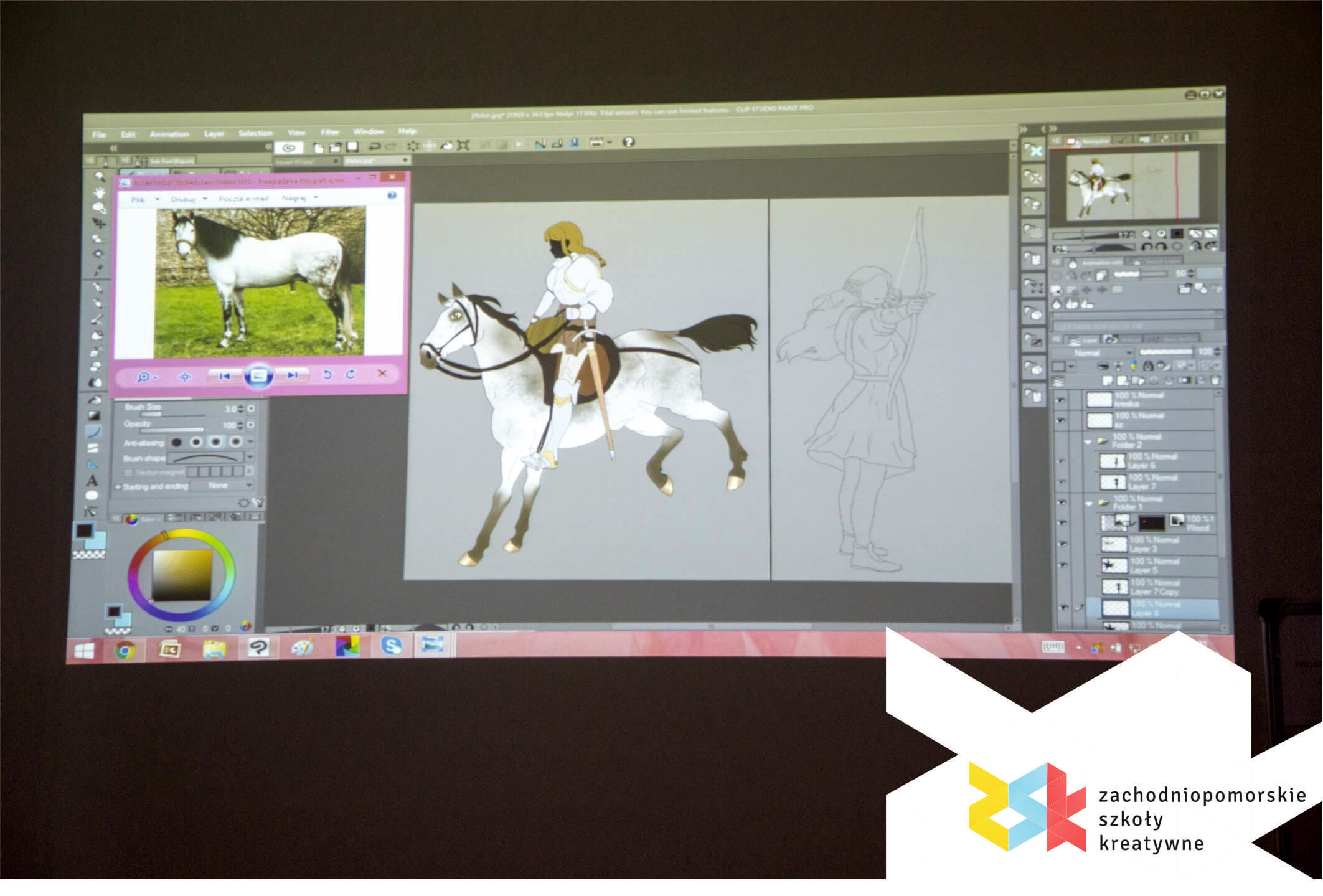Toggle visibility of Layer 5
Viewport: 1323px width, 896px height.
[1063, 565]
